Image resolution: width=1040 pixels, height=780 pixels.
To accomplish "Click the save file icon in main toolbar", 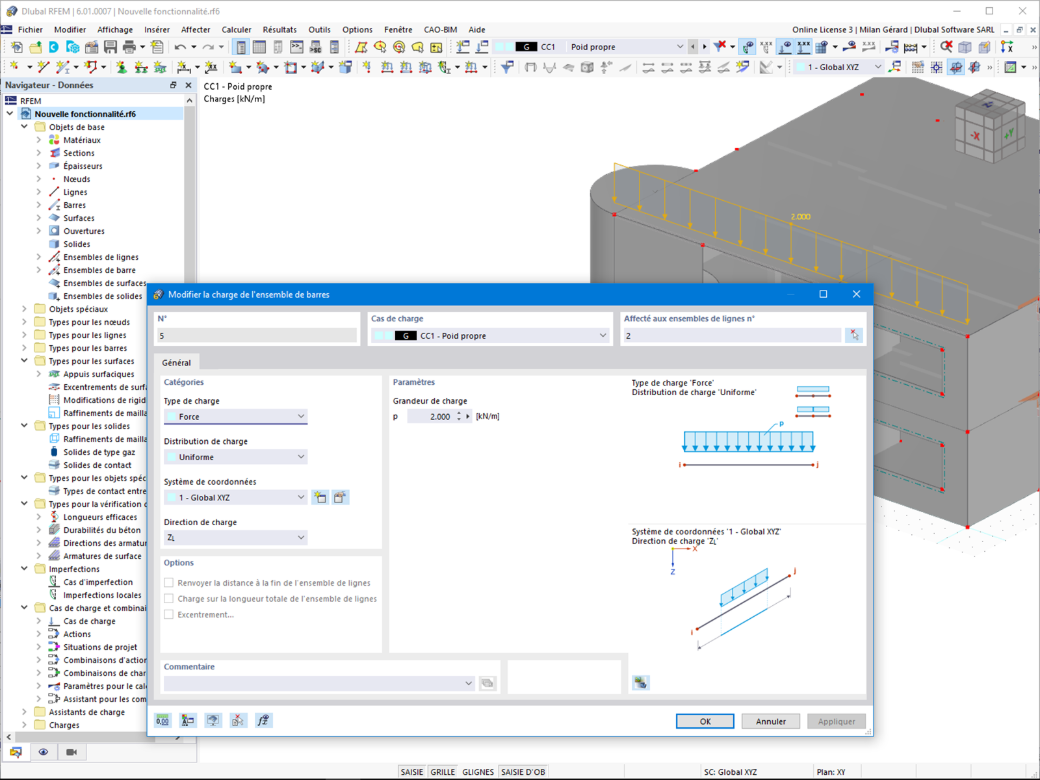I will click(x=110, y=47).
